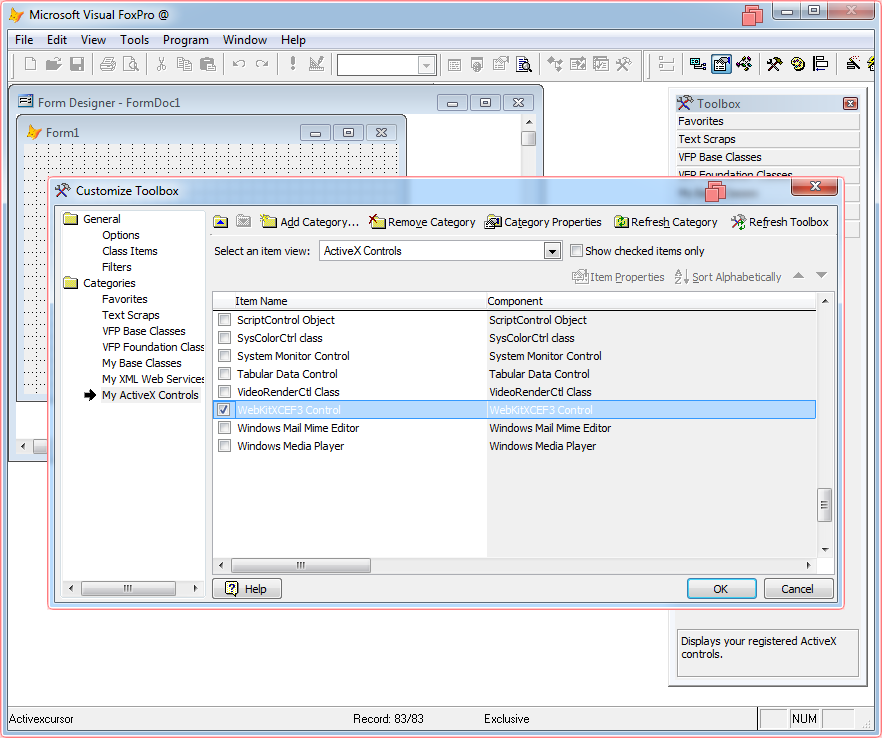Open the Program menu
The height and width of the screenshot is (738, 882).
pos(186,40)
